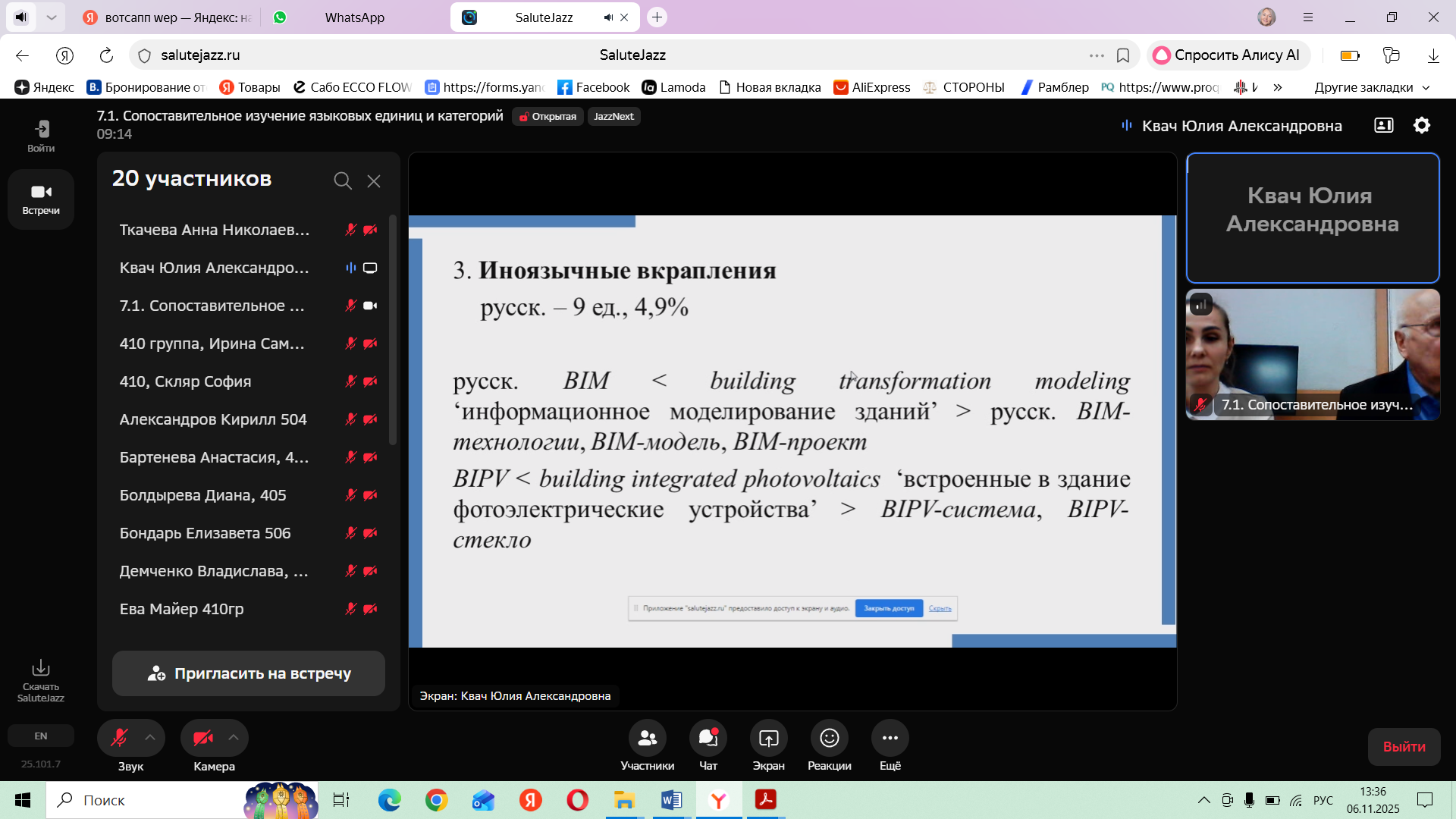This screenshot has width=1456, height=819.
Task: Click the Войти login icon
Action: coord(41,129)
